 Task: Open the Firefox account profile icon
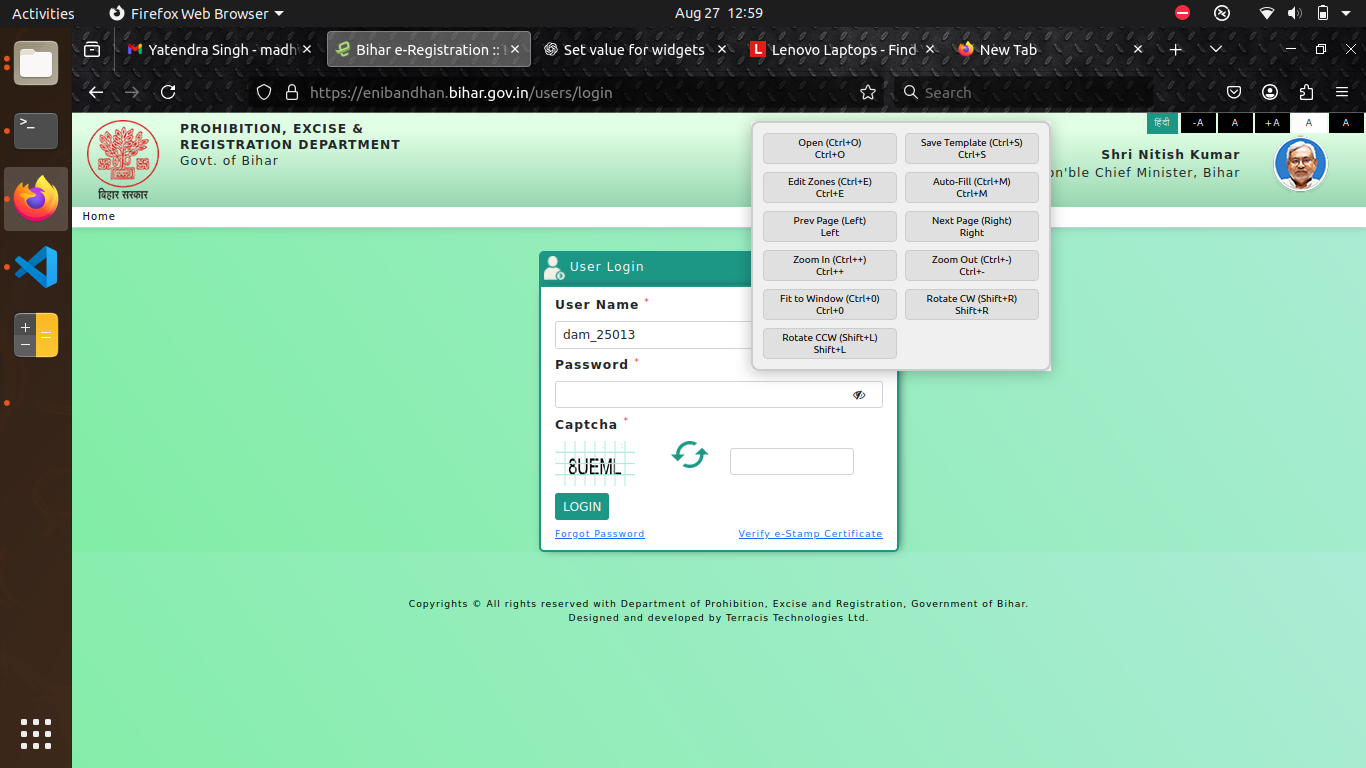point(1270,92)
